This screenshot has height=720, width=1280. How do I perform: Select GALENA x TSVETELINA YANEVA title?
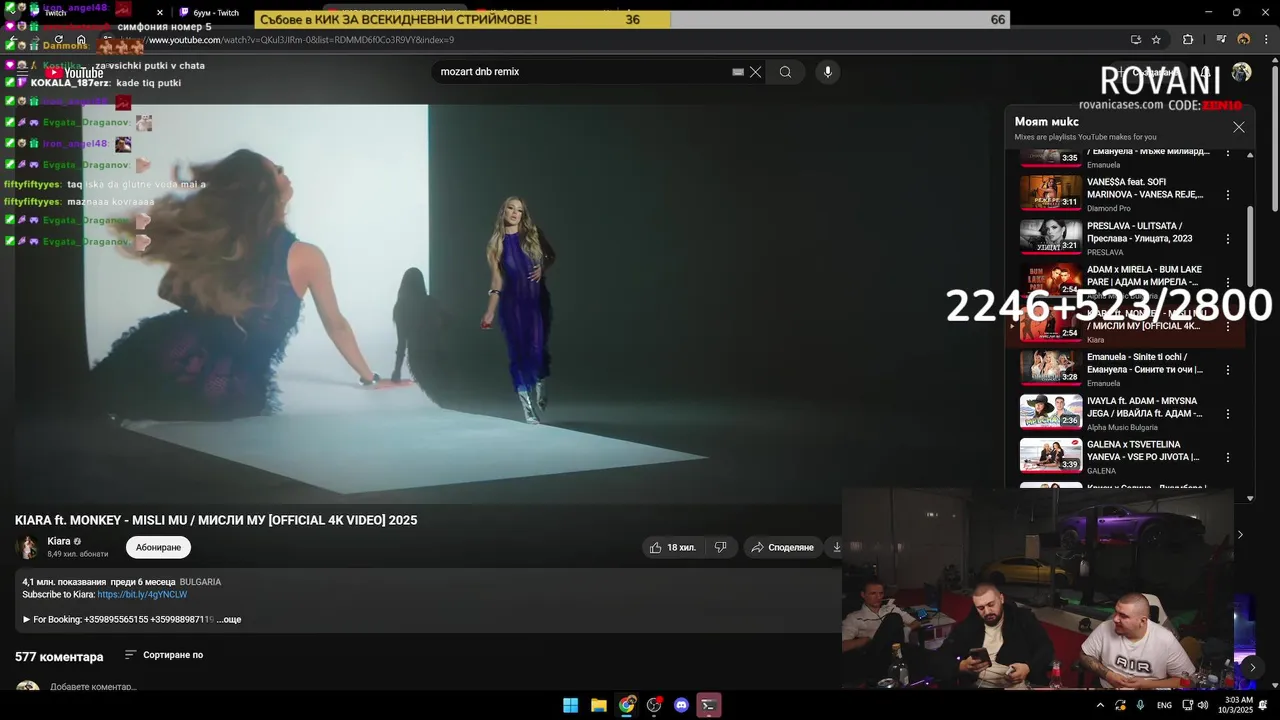[1143, 451]
